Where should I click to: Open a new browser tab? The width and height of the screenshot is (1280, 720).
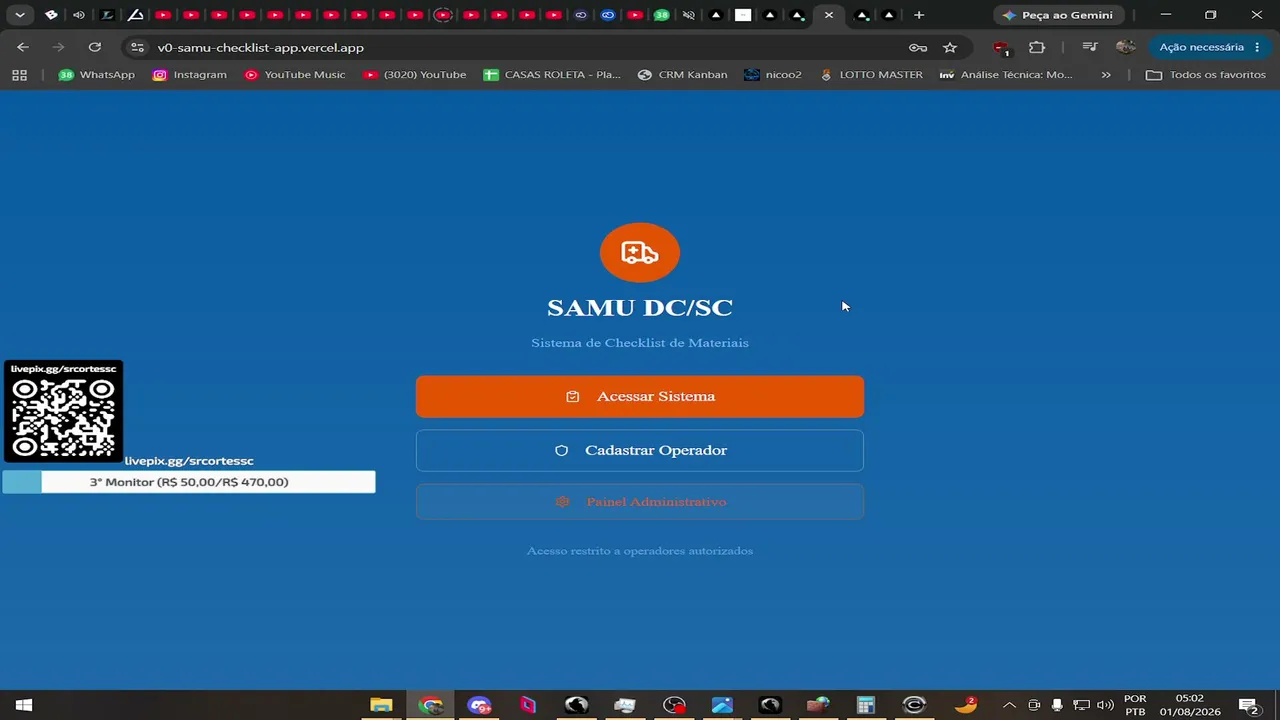919,15
